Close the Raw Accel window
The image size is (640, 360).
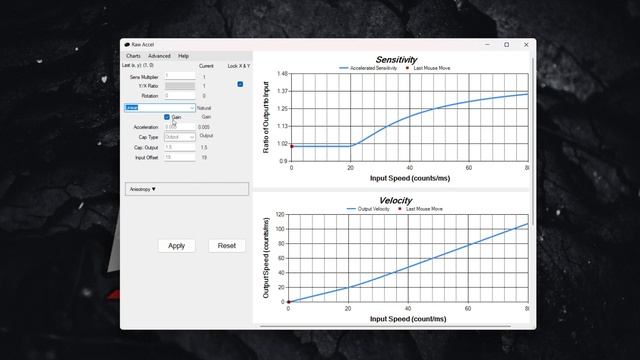point(526,44)
